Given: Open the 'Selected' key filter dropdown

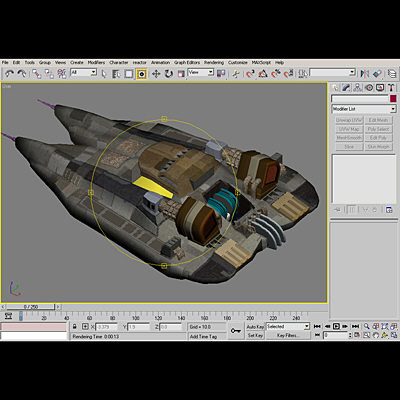Looking at the screenshot, I should (x=288, y=327).
